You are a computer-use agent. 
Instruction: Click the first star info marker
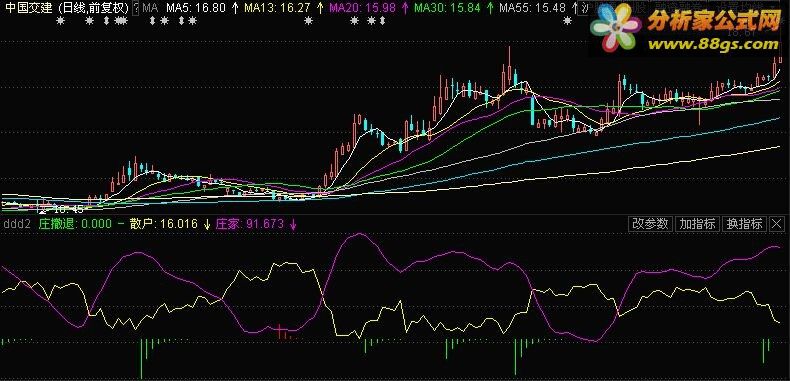point(60,21)
